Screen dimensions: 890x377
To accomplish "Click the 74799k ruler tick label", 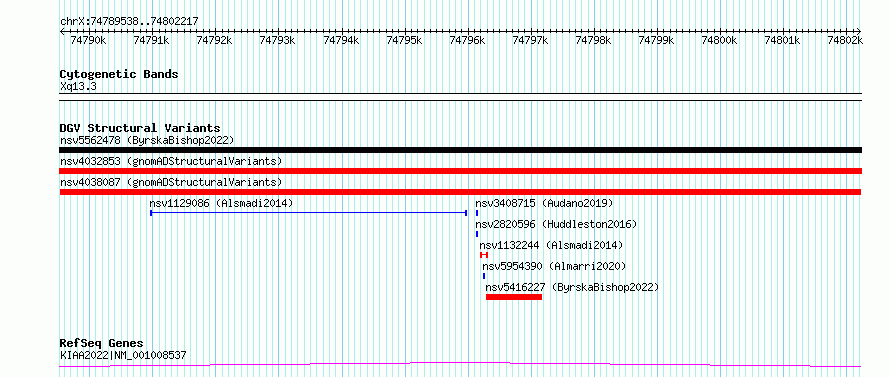I will pyautogui.click(x=656, y=40).
